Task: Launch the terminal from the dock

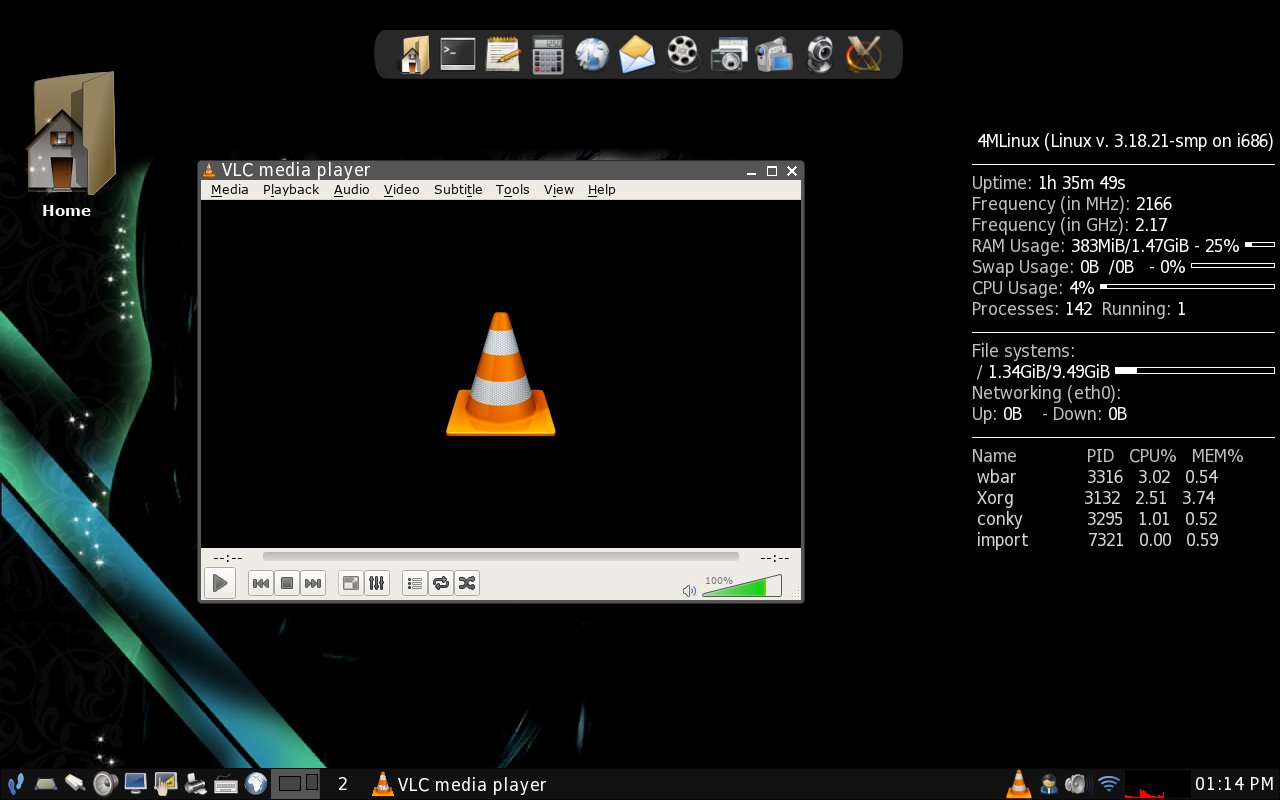Action: (x=458, y=54)
